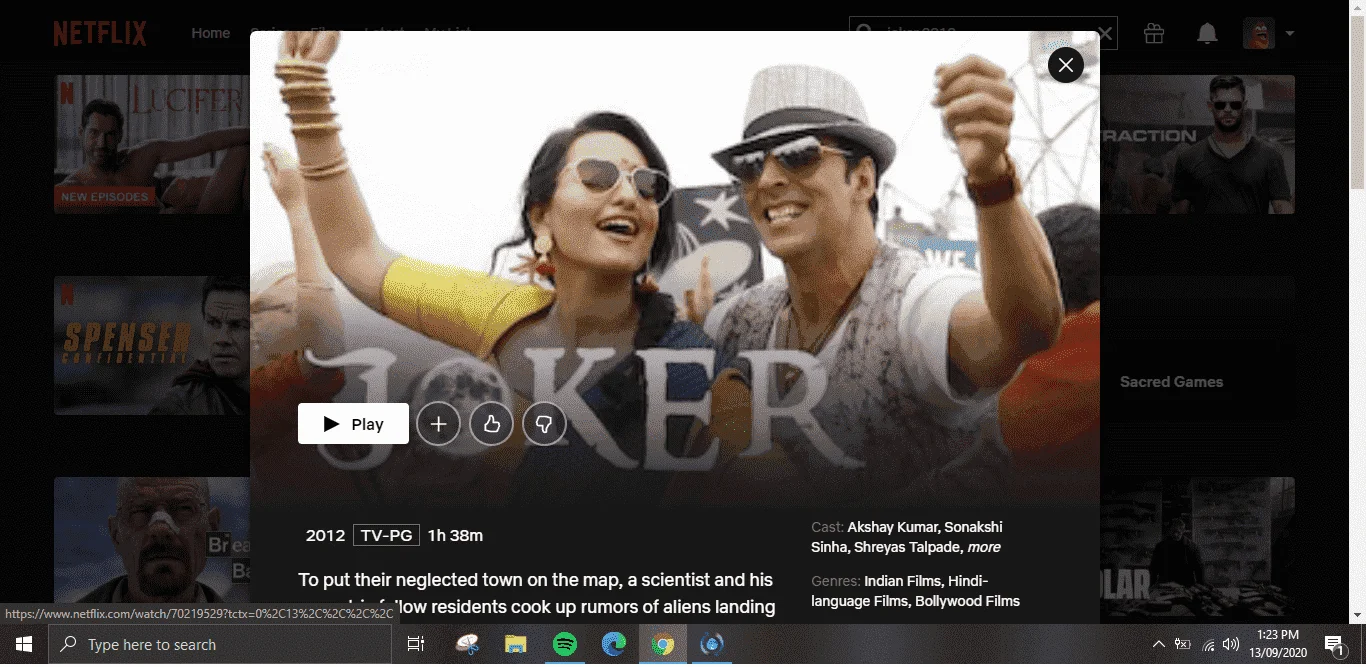Open Akshay Kumar cast link
Viewport: 1366px width, 667px height.
[892, 527]
